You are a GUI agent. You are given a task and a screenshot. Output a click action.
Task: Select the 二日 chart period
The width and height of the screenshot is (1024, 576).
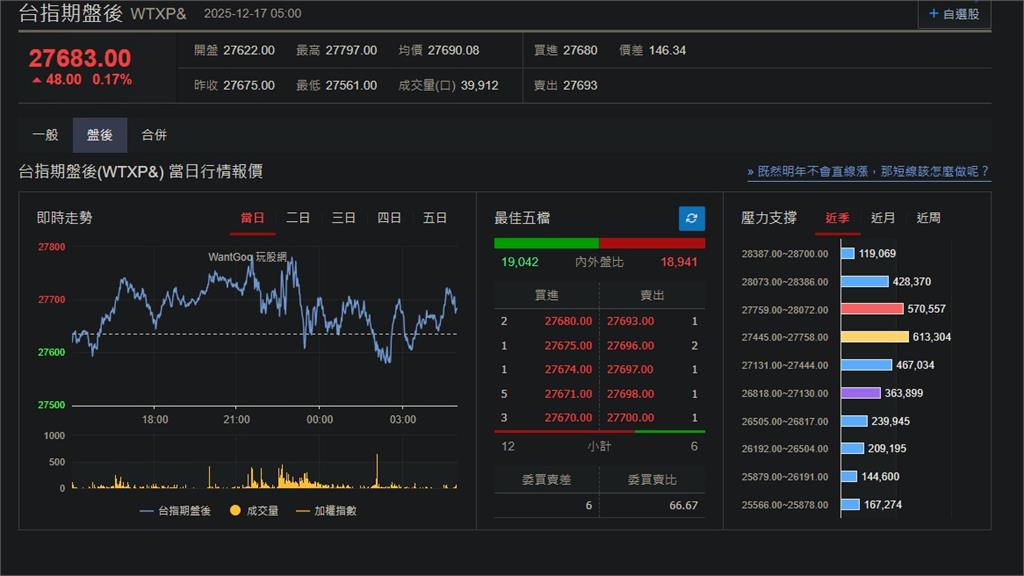pos(298,217)
